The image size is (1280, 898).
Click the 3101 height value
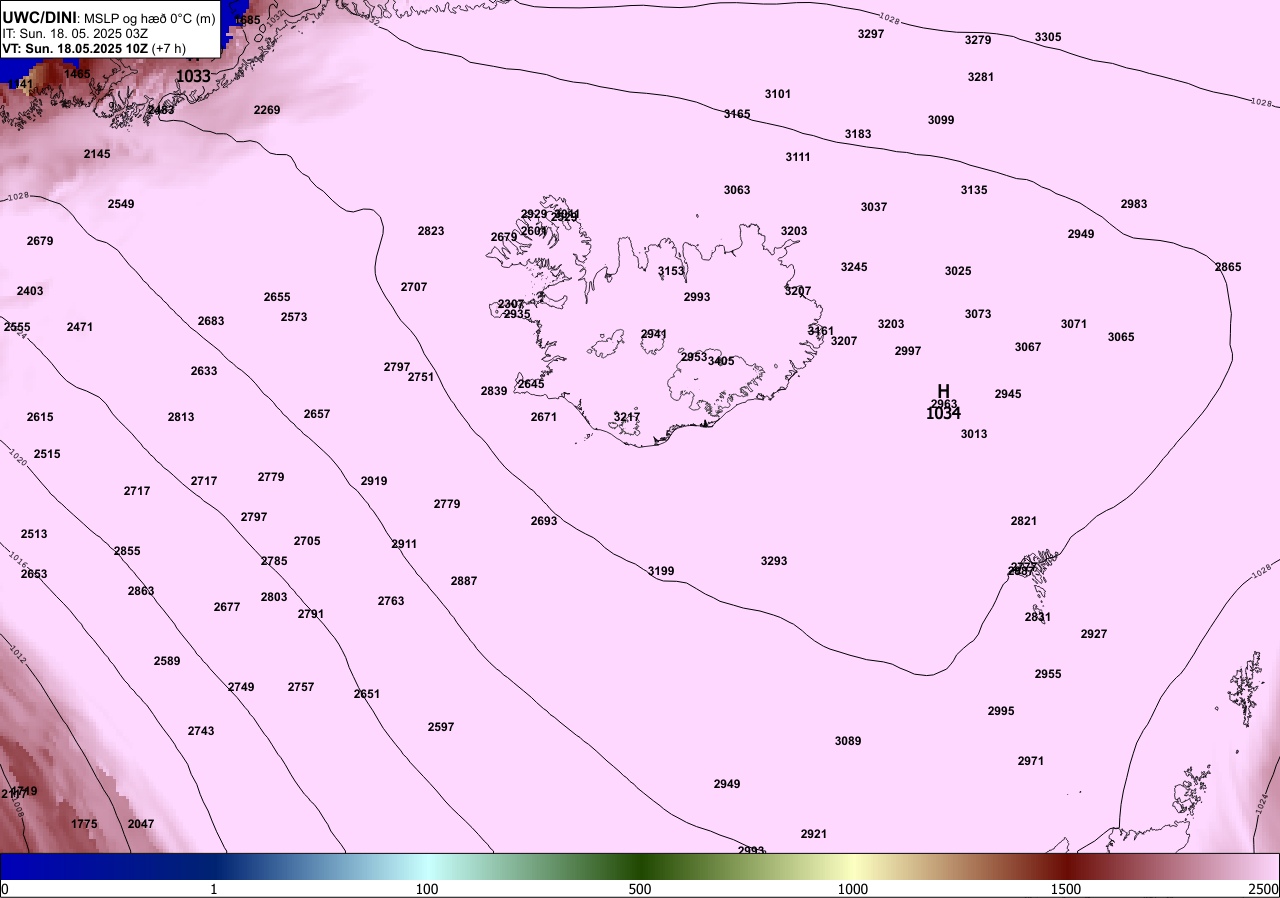click(778, 94)
